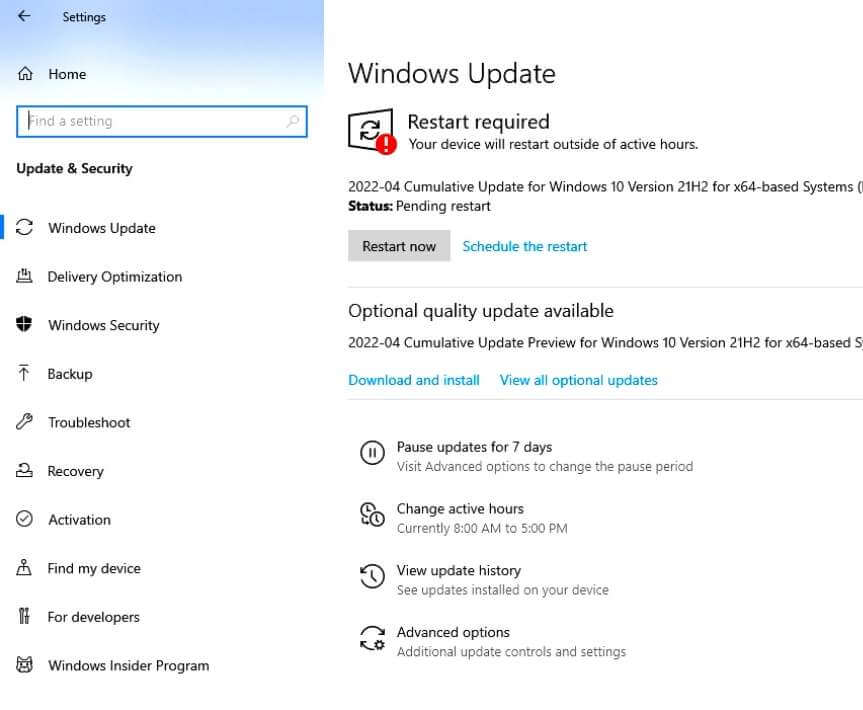Click the Activation icon in the sidebar
This screenshot has height=710, width=863.
pos(25,520)
